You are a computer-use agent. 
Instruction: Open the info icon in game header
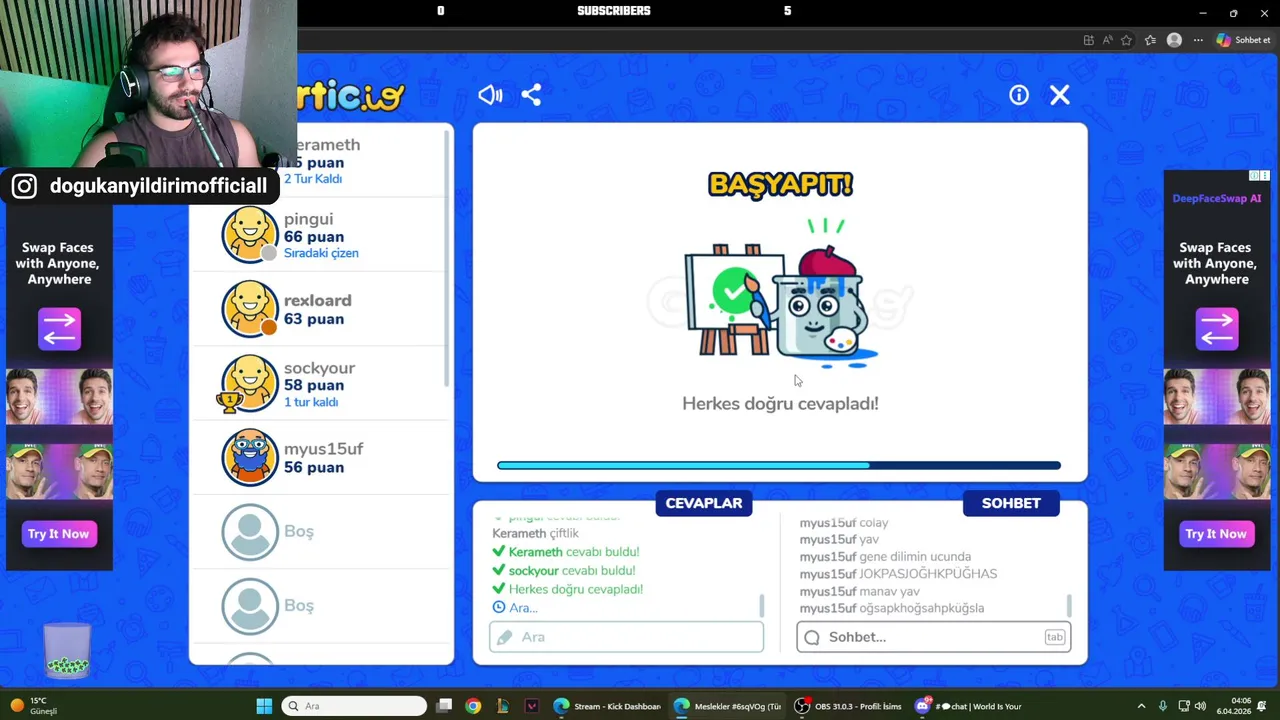click(x=1019, y=95)
